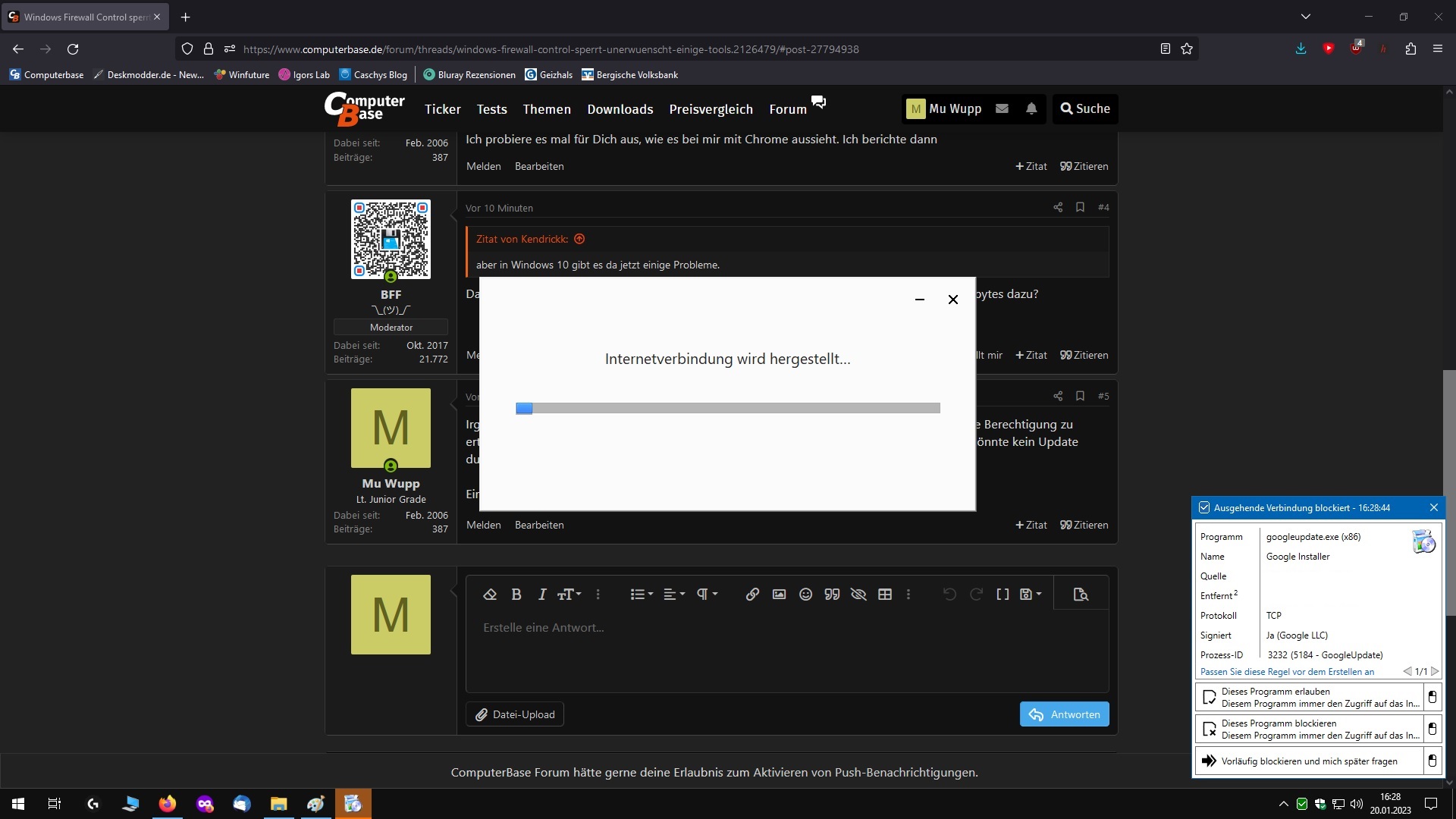Click the remove formatting eraser icon

(490, 595)
